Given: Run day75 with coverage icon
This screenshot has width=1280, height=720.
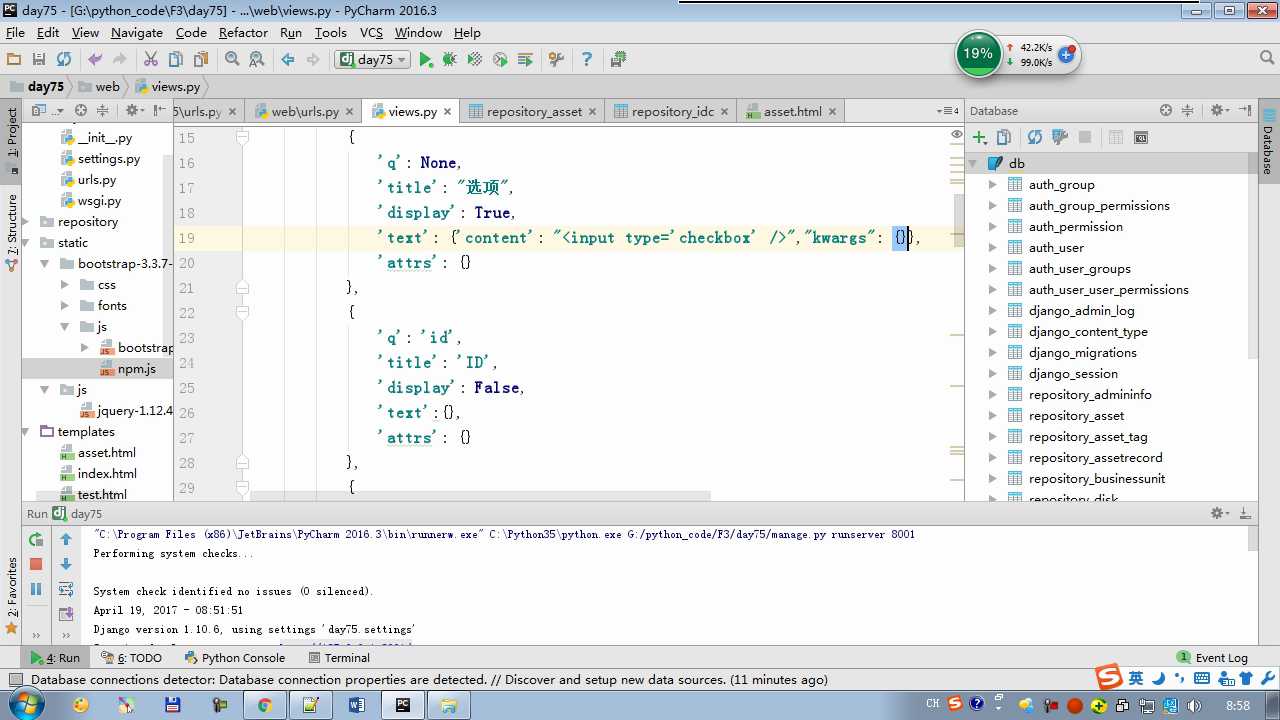Looking at the screenshot, I should tap(475, 60).
